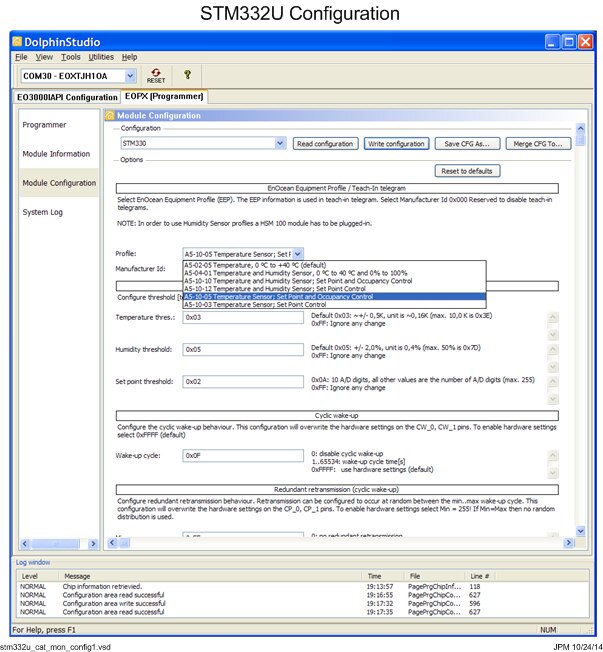This screenshot has height=652, width=603.
Task: Click up arrow beside Humidity threshold description
Action: coord(553,349)
